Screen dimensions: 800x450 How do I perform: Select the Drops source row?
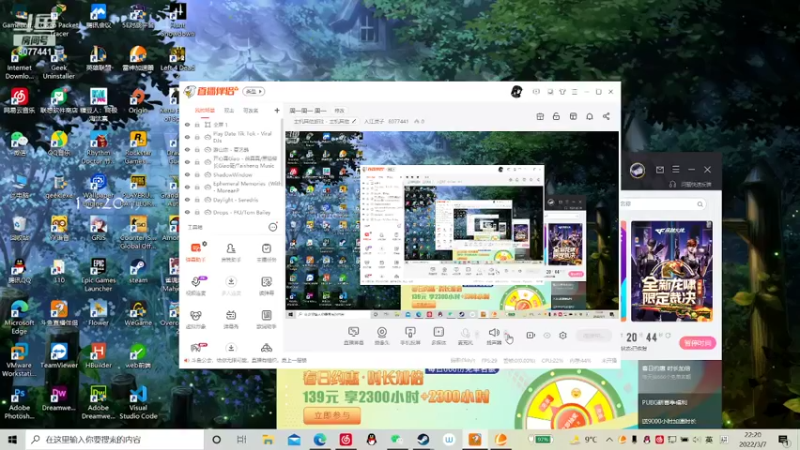point(232,212)
